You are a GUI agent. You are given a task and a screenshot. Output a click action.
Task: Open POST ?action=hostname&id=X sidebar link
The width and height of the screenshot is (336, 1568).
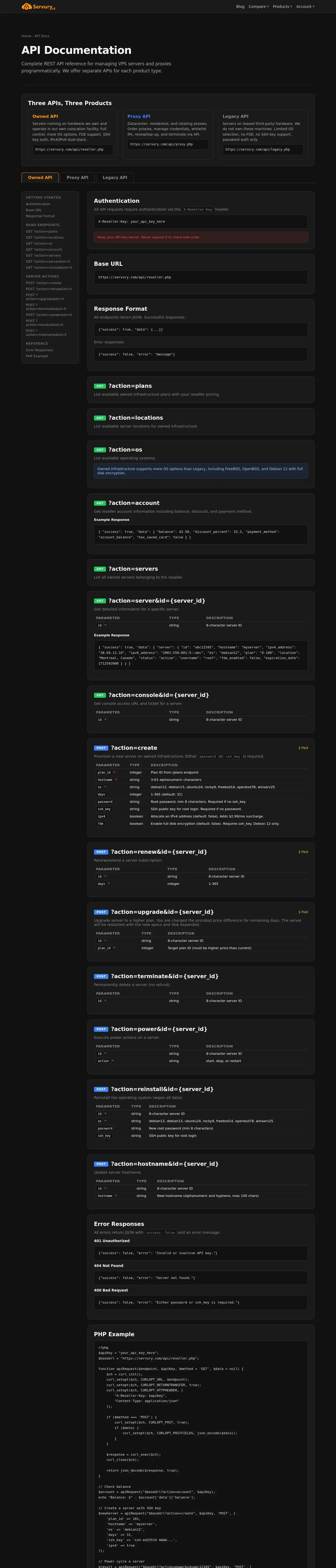[46, 333]
